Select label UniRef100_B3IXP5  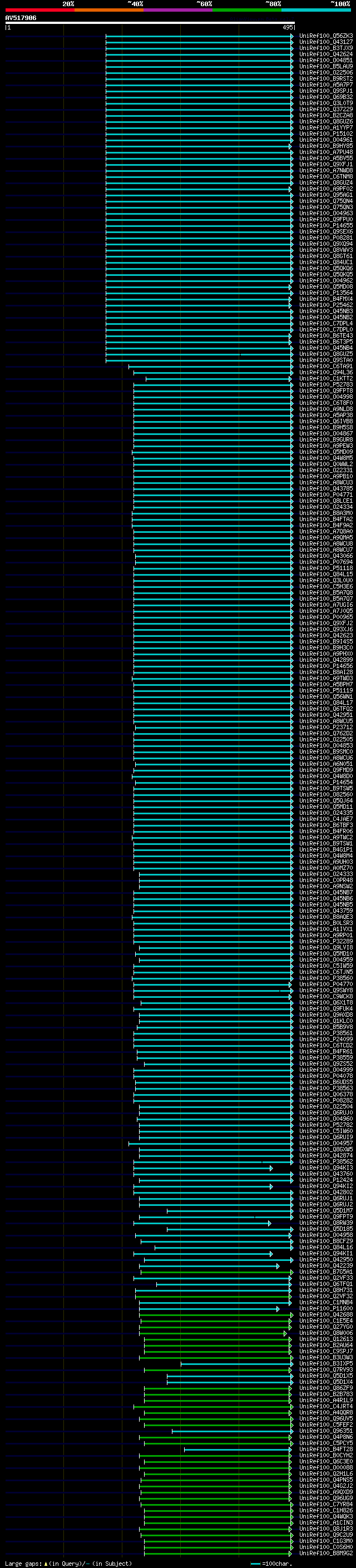pyautogui.click(x=325, y=1363)
